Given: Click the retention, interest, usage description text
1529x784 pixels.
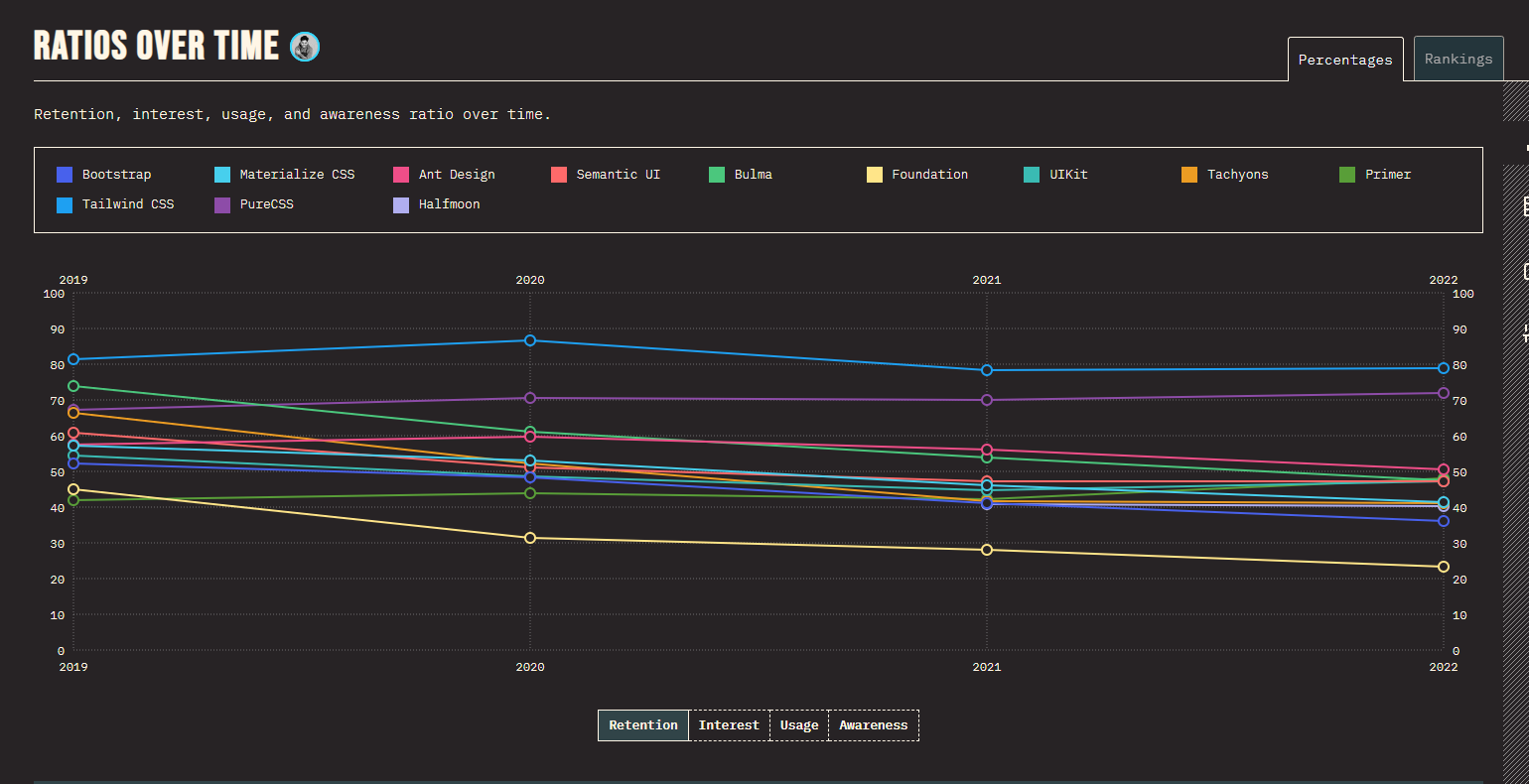Looking at the screenshot, I should coord(292,114).
